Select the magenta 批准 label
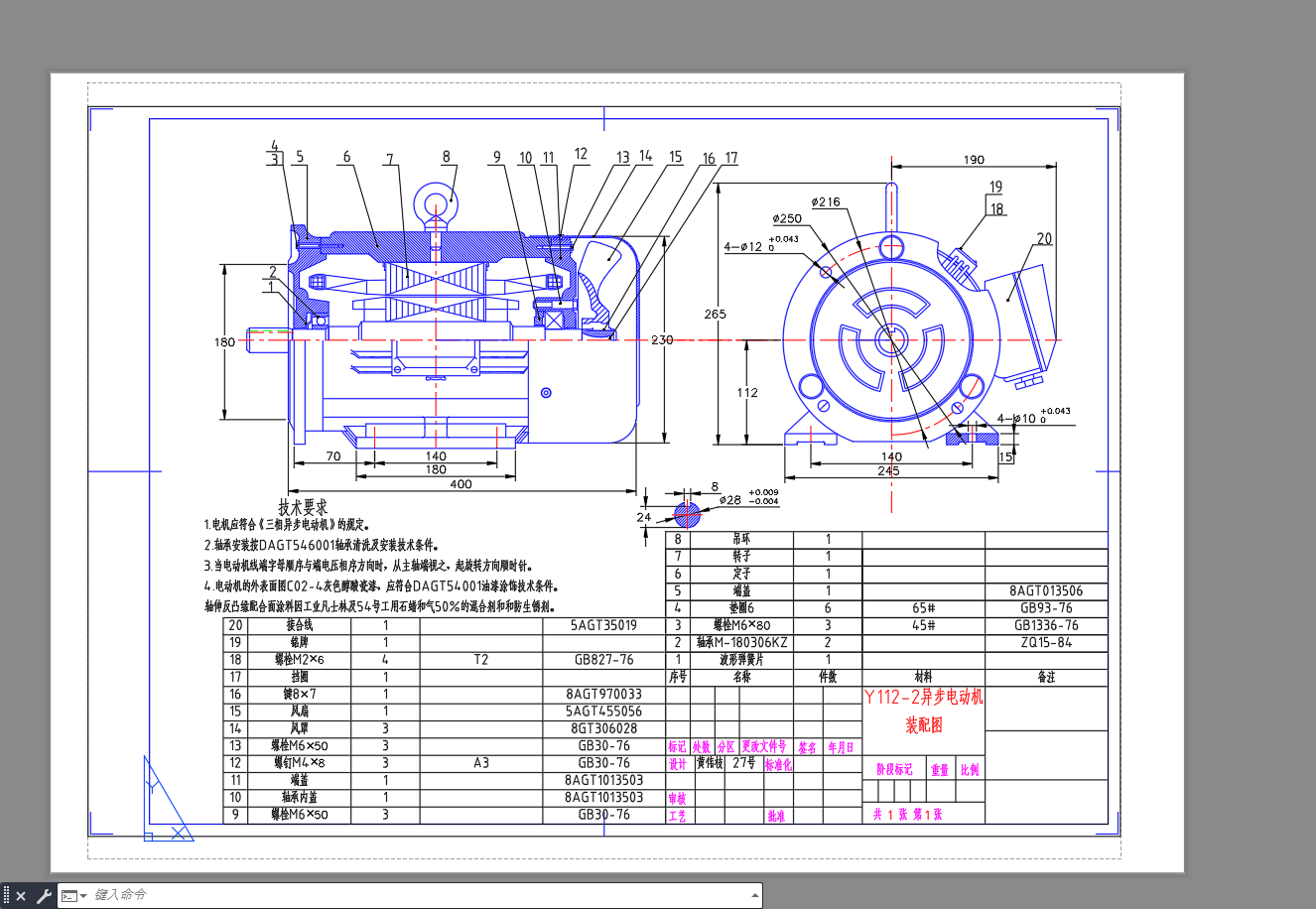This screenshot has width=1316, height=909. click(776, 816)
